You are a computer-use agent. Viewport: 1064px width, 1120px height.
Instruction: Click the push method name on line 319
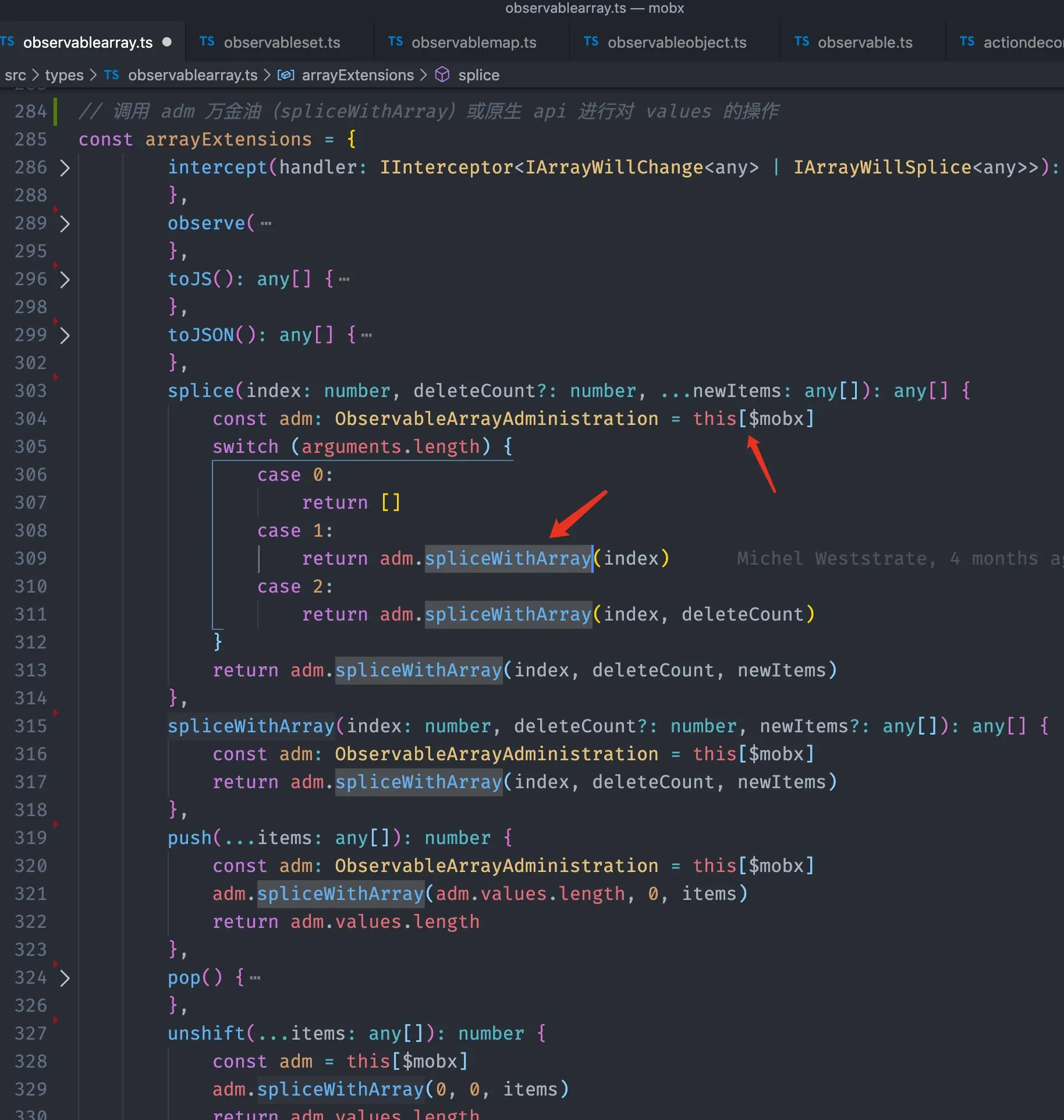coord(190,838)
